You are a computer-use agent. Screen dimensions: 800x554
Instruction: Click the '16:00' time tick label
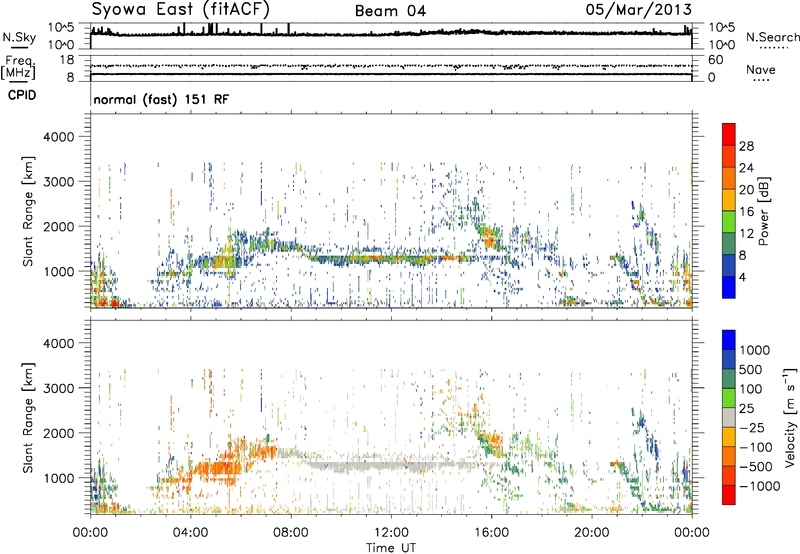click(491, 533)
